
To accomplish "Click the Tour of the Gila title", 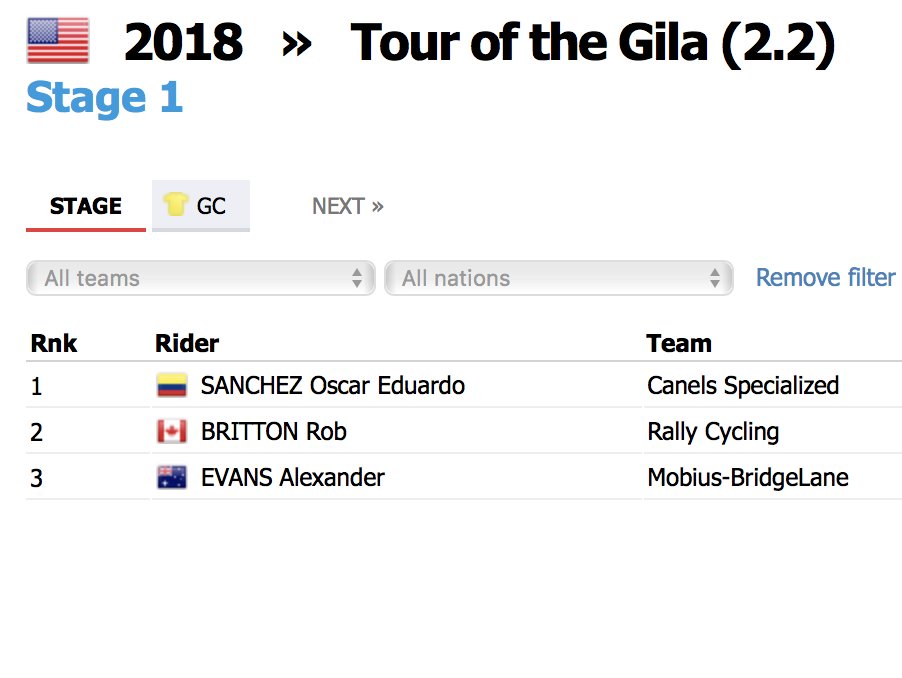I will (592, 43).
